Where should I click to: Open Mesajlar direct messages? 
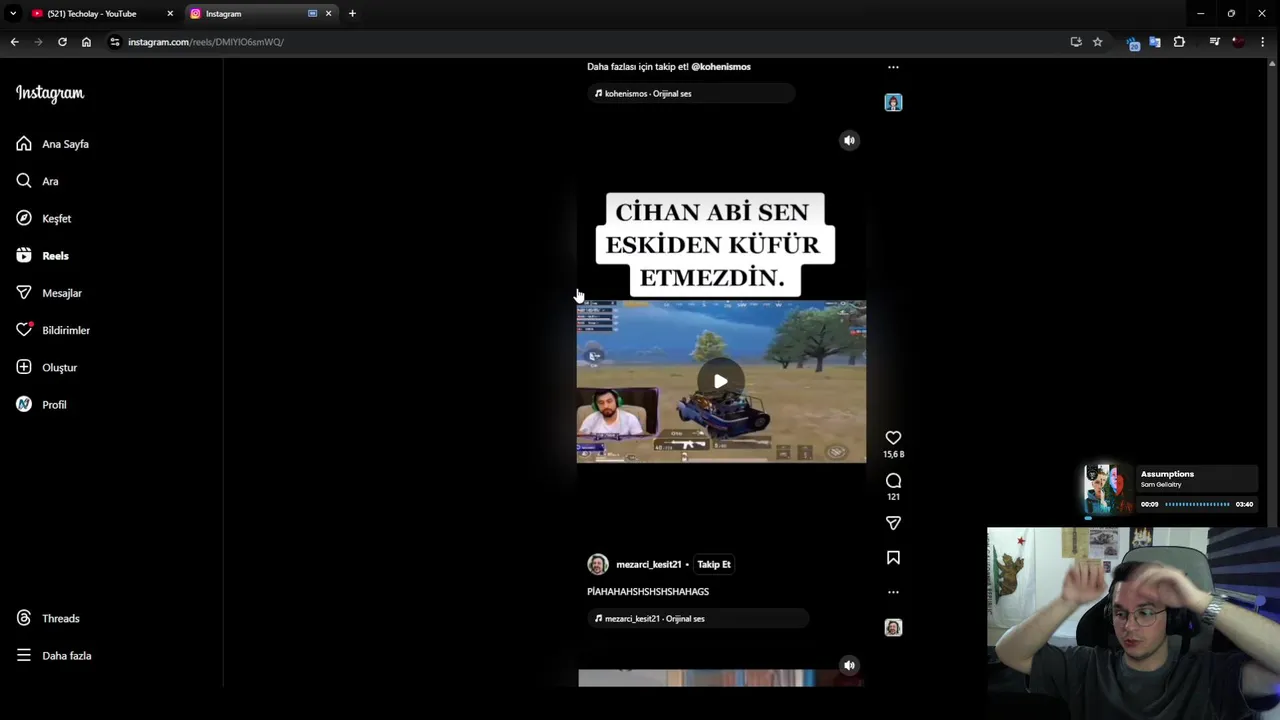(x=49, y=293)
